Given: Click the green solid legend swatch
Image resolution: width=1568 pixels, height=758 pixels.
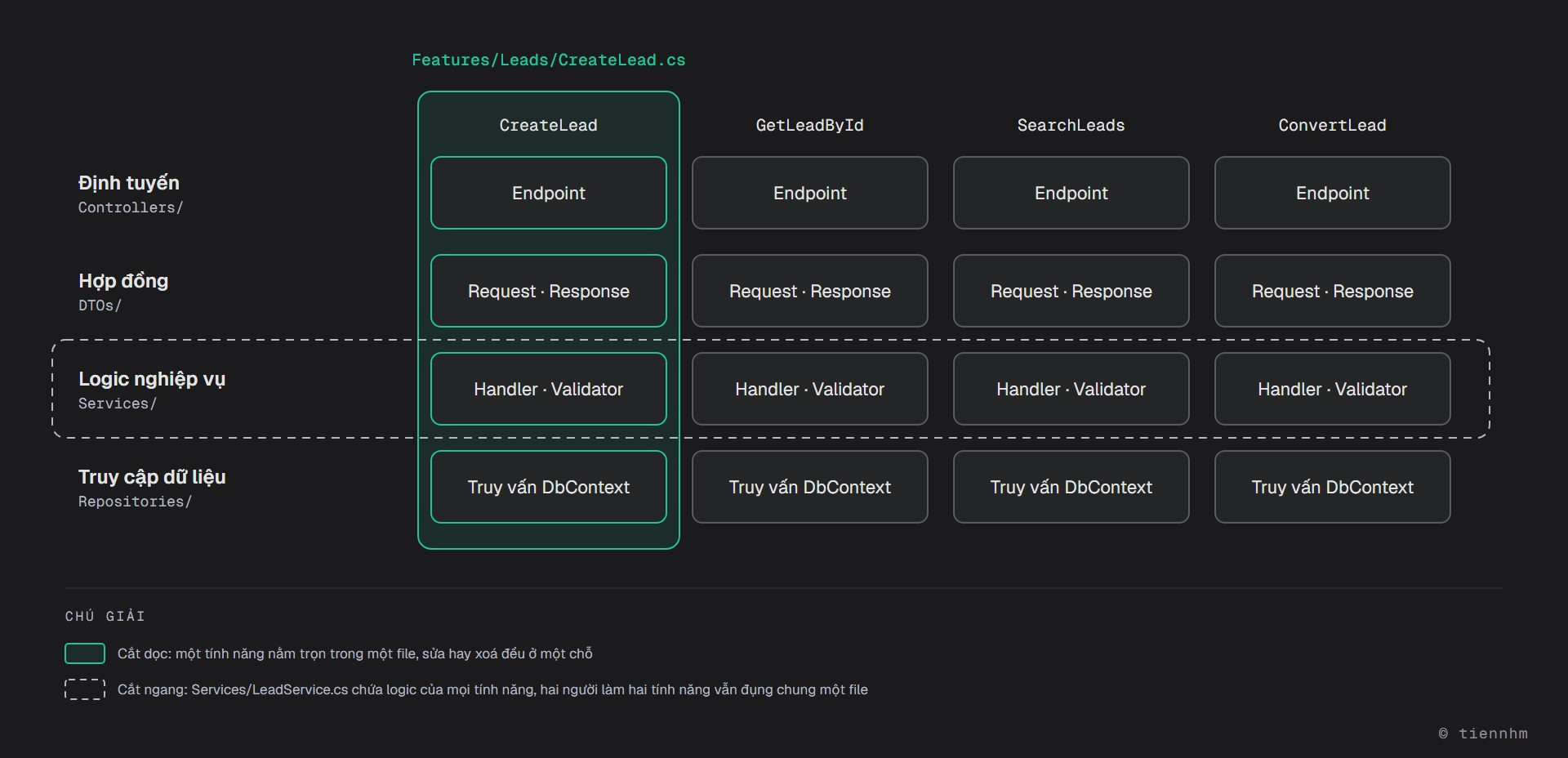Looking at the screenshot, I should [85, 653].
